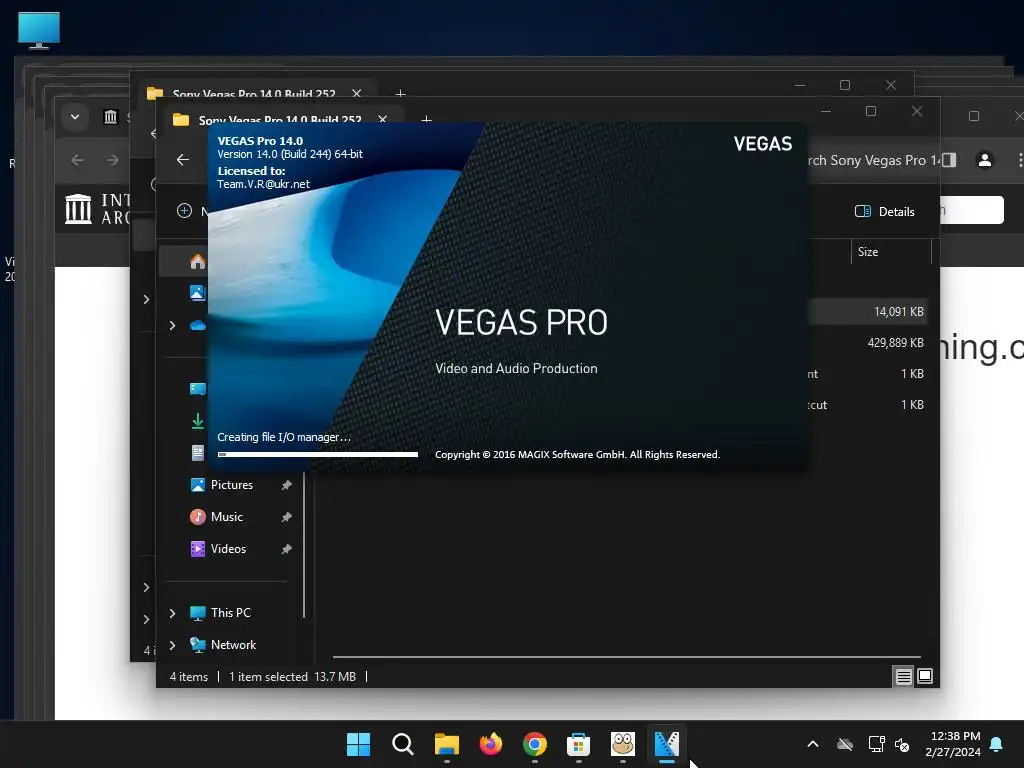Add a new tab in front Explorer window
This screenshot has width=1024, height=768.
[x=426, y=120]
